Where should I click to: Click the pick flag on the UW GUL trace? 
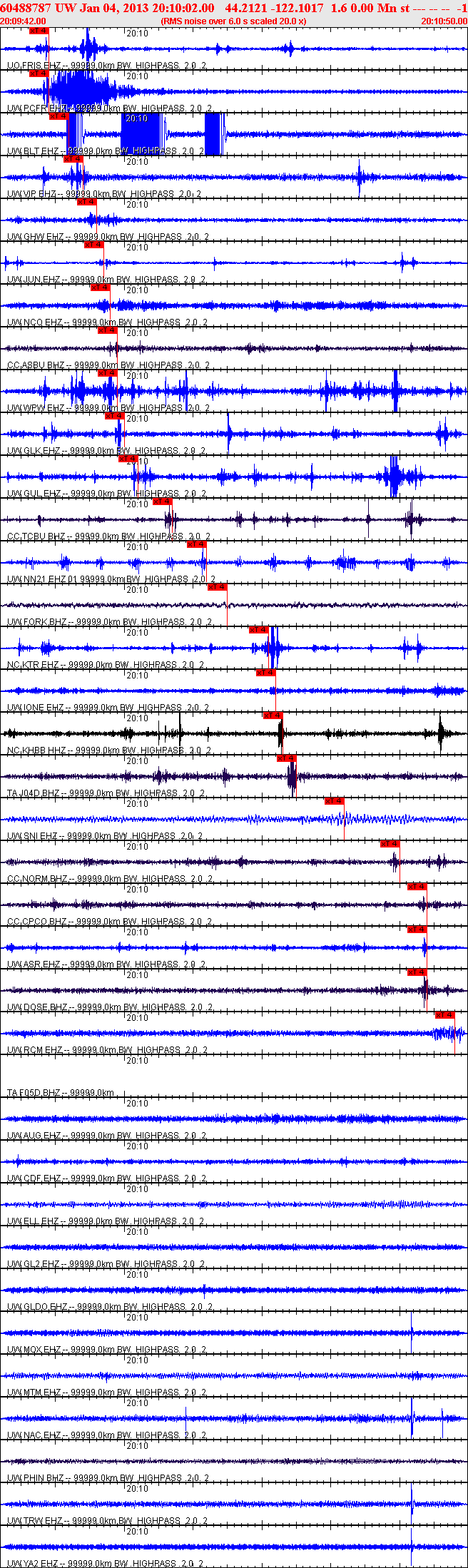click(128, 459)
